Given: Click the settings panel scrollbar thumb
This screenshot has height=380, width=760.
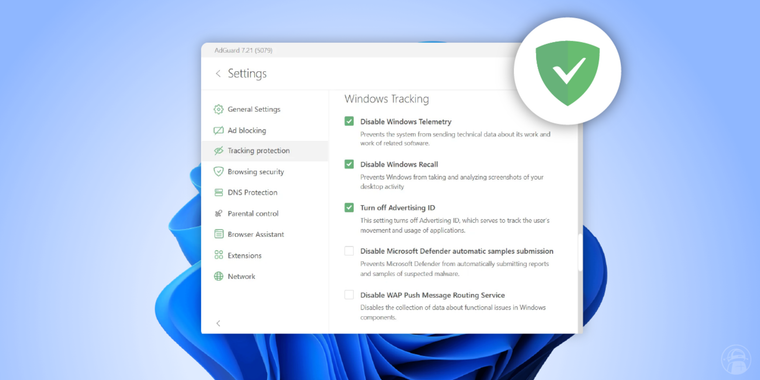Looking at the screenshot, I should (x=580, y=252).
